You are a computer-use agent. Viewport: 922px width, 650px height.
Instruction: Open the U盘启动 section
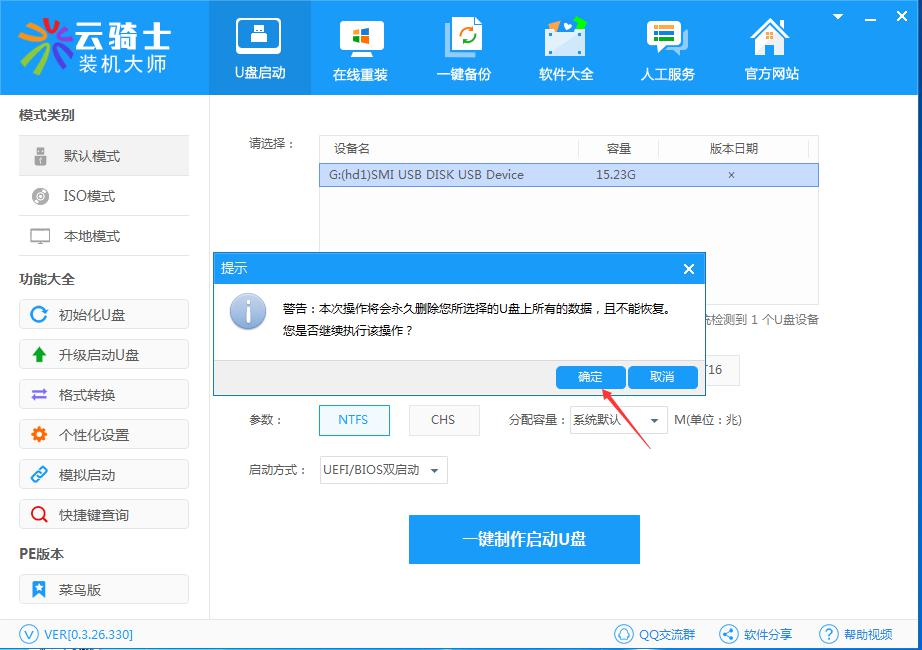tap(259, 47)
